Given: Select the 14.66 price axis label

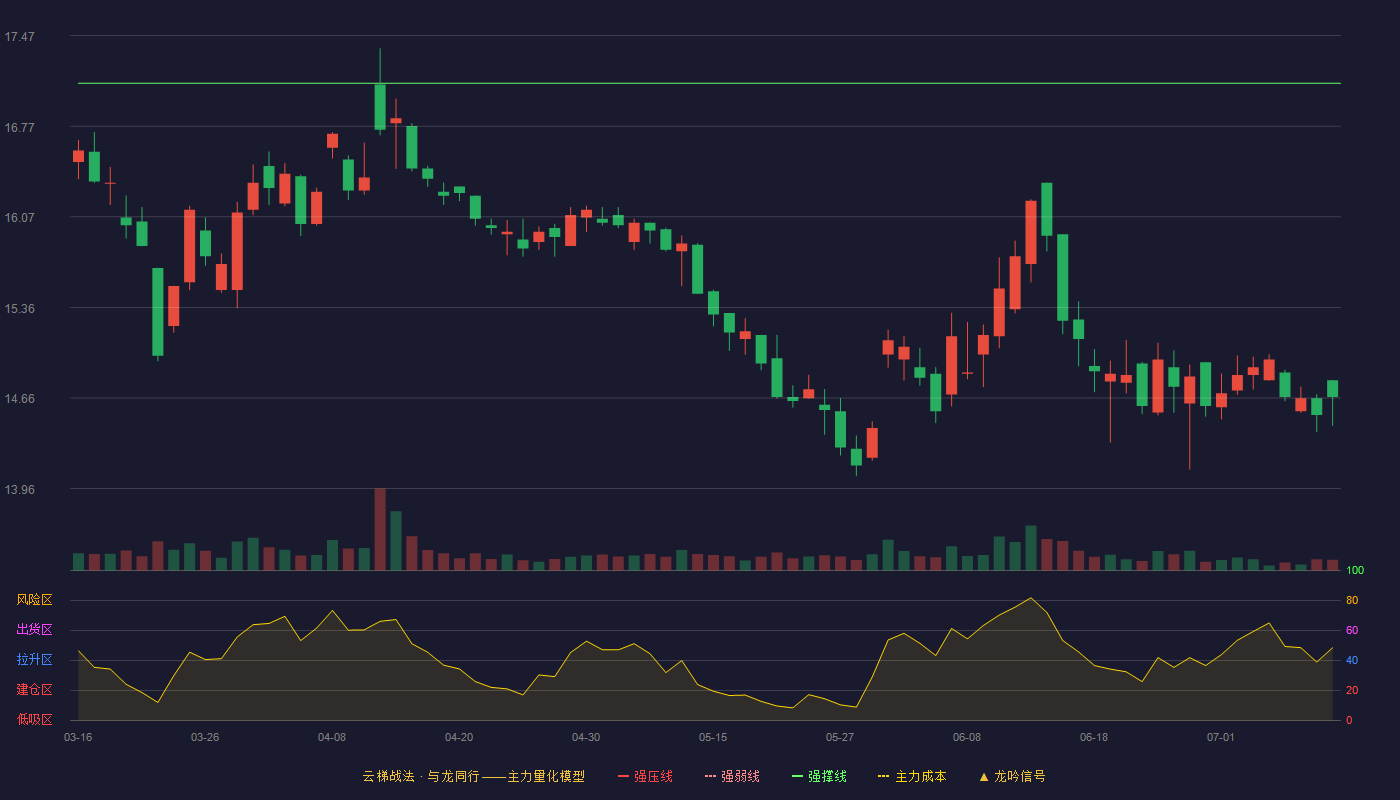Looking at the screenshot, I should tap(19, 398).
